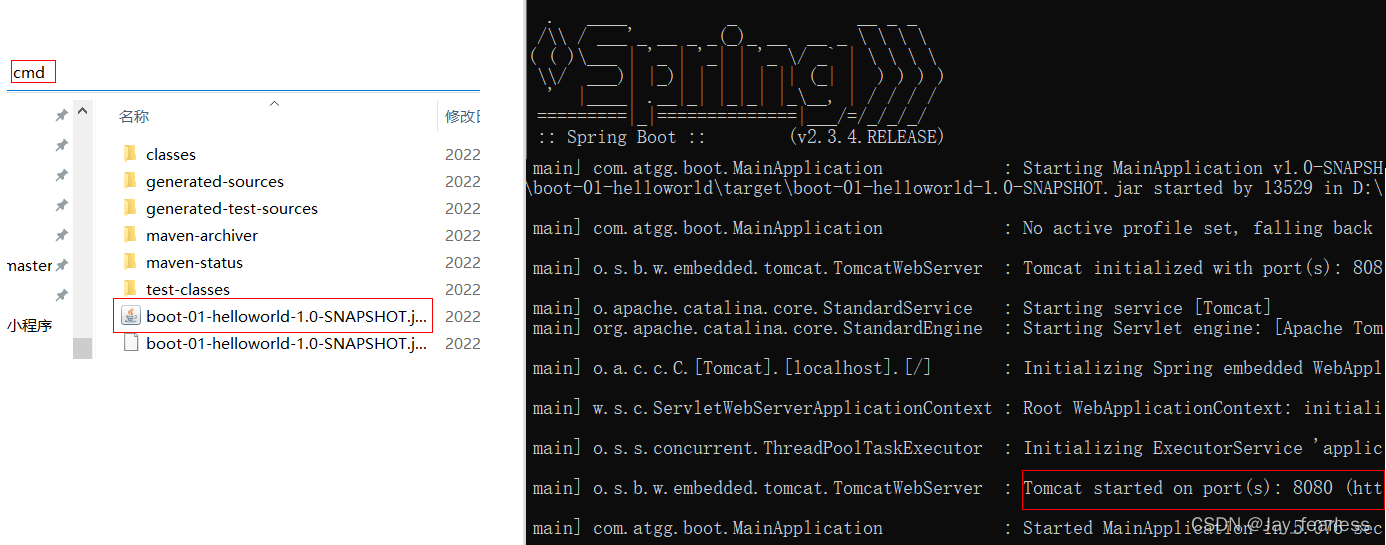Select the blank file icon of second boot-01-helloworld entry
1386x545 pixels.
(x=130, y=343)
